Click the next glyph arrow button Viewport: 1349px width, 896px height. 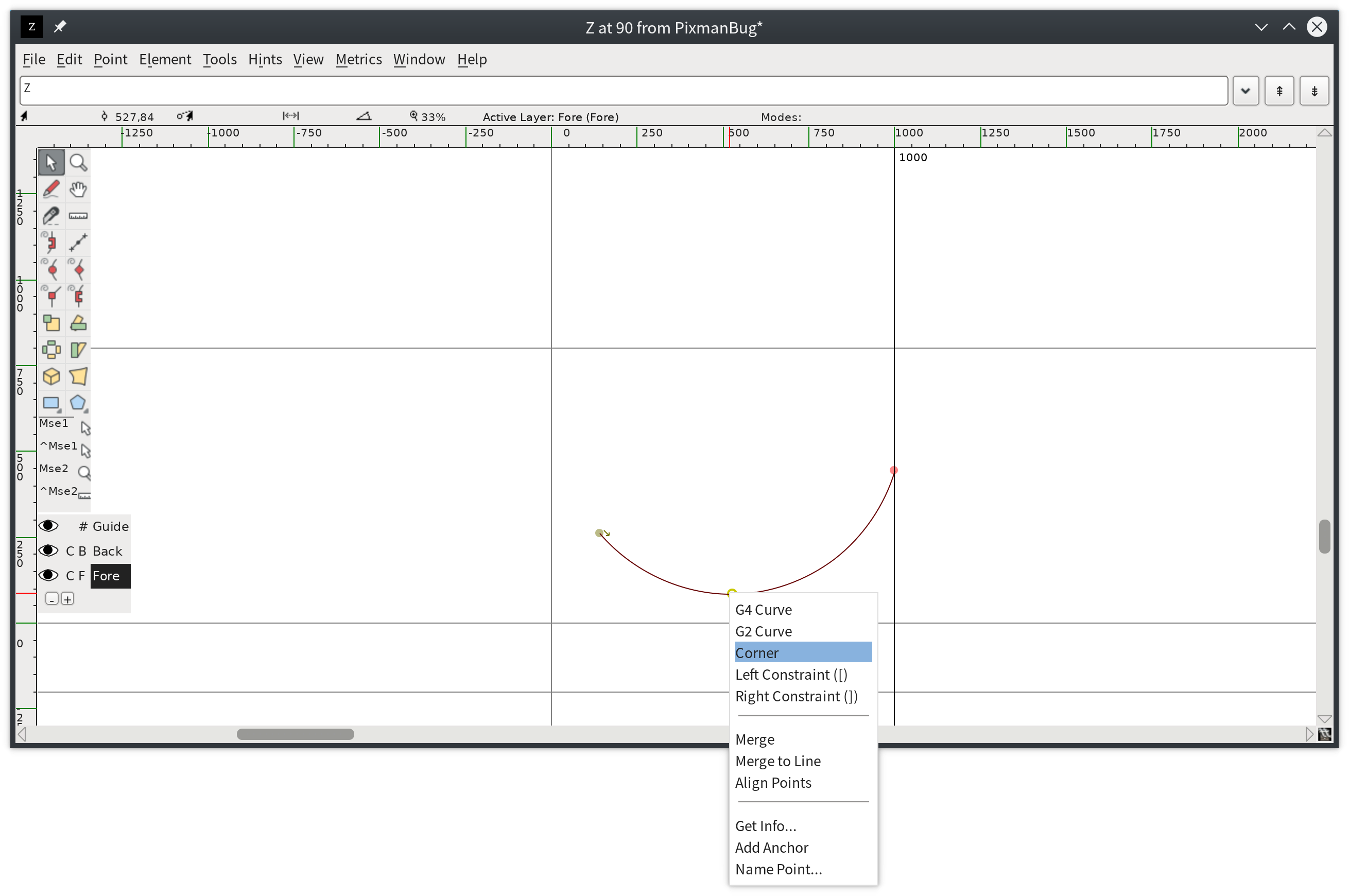[x=1314, y=90]
